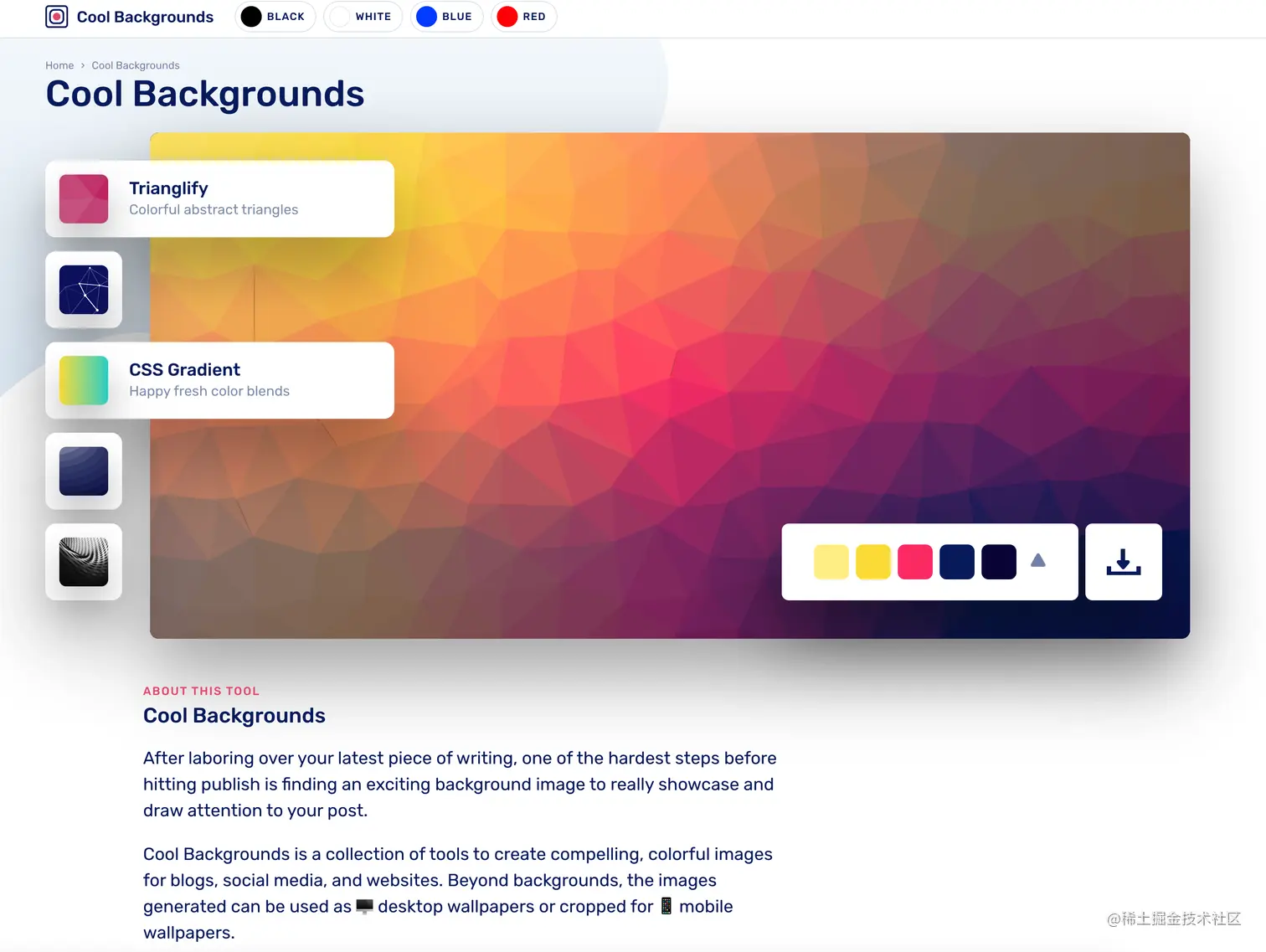Viewport: 1266px width, 952px height.
Task: Select the Trianglify background tool card
Action: point(219,198)
